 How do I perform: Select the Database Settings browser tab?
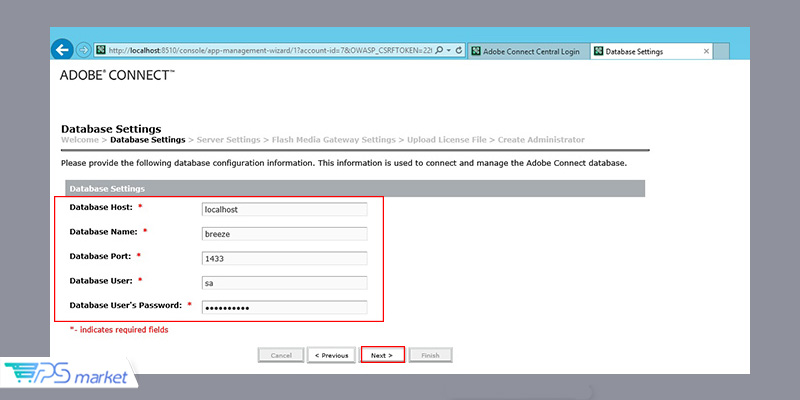(640, 51)
